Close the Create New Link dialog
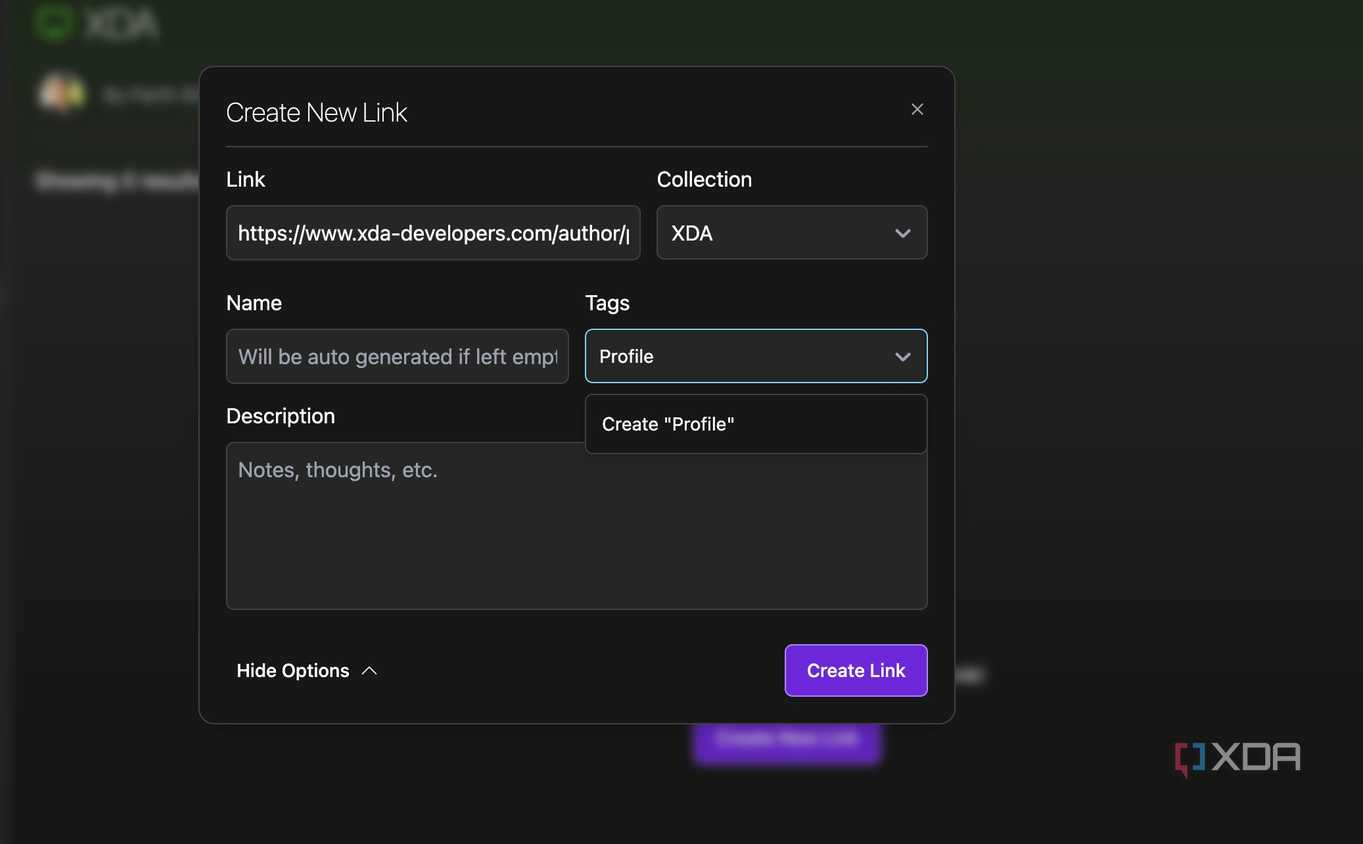This screenshot has height=844, width=1363. tap(917, 110)
